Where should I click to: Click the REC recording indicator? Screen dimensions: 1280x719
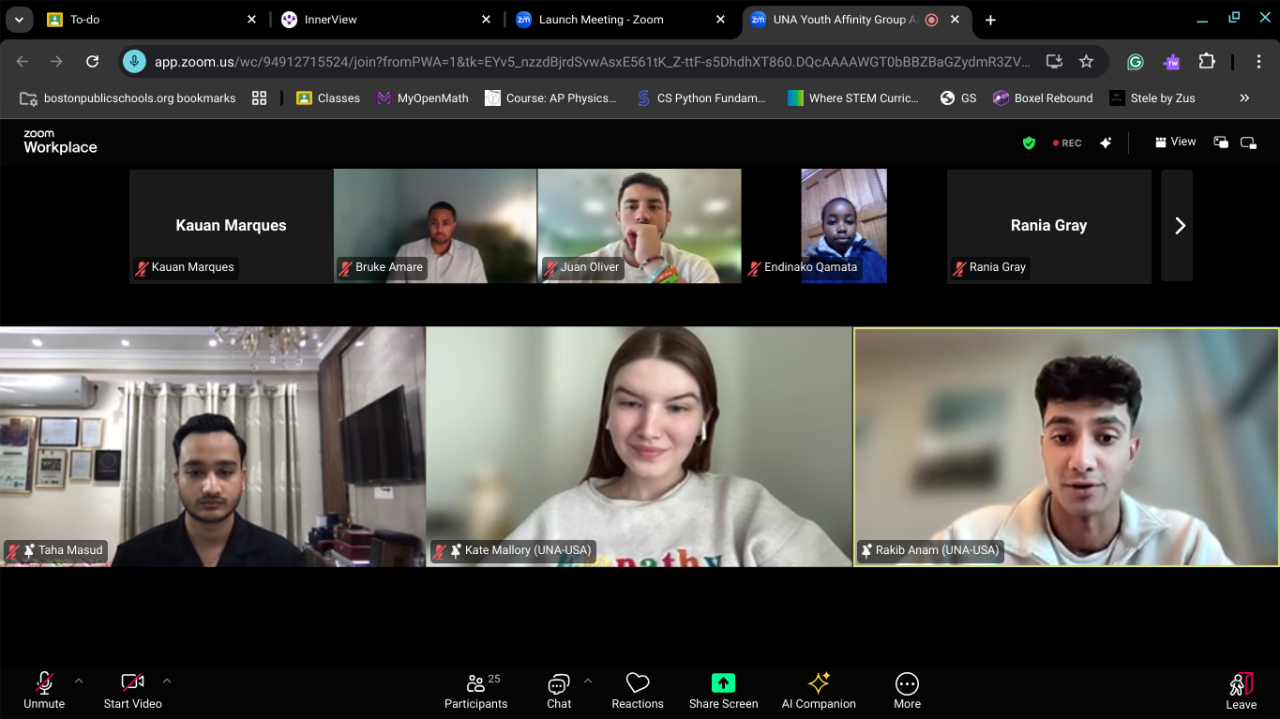coord(1067,143)
